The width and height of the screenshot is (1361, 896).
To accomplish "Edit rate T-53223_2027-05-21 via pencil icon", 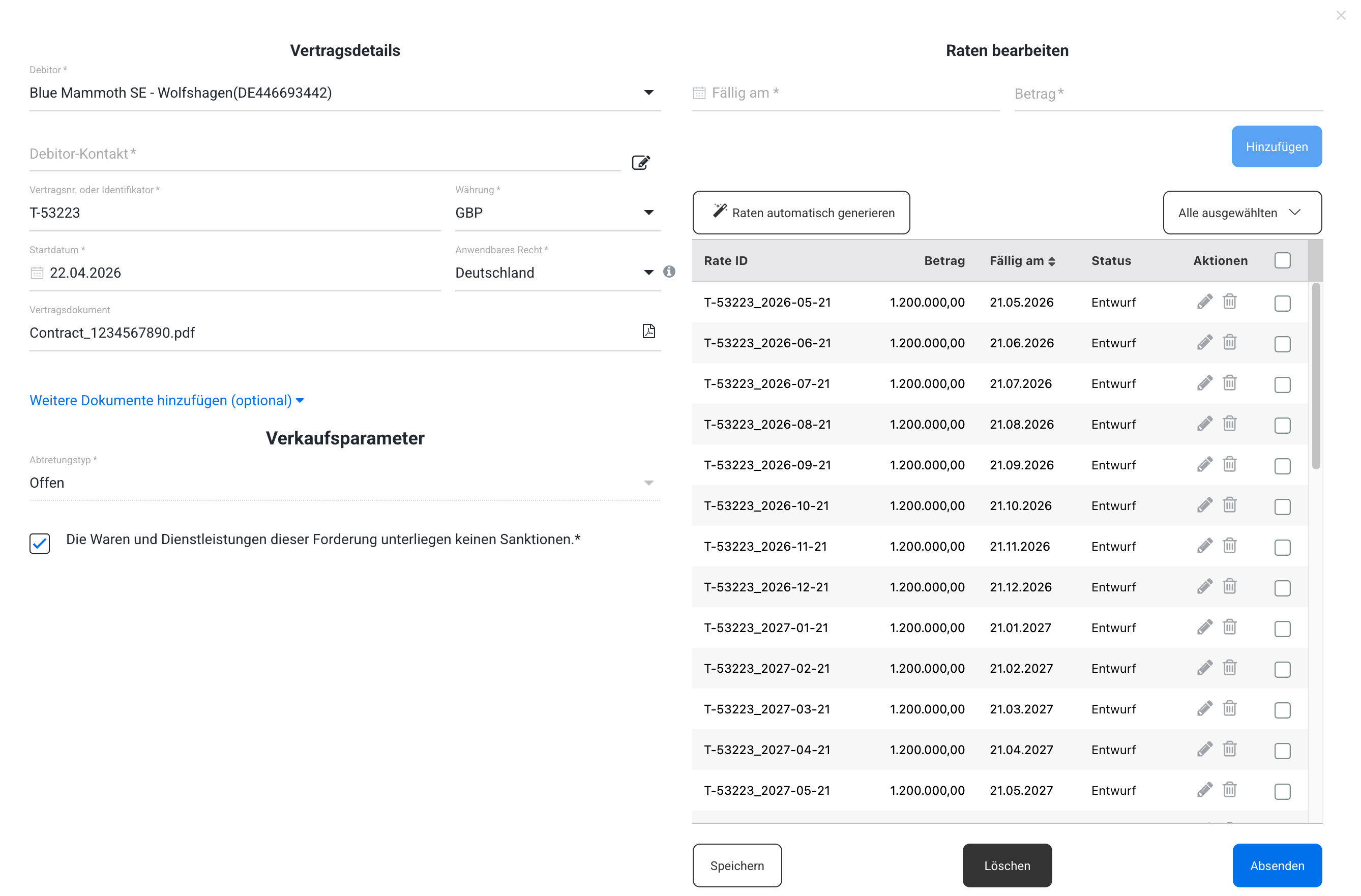I will pos(1204,790).
